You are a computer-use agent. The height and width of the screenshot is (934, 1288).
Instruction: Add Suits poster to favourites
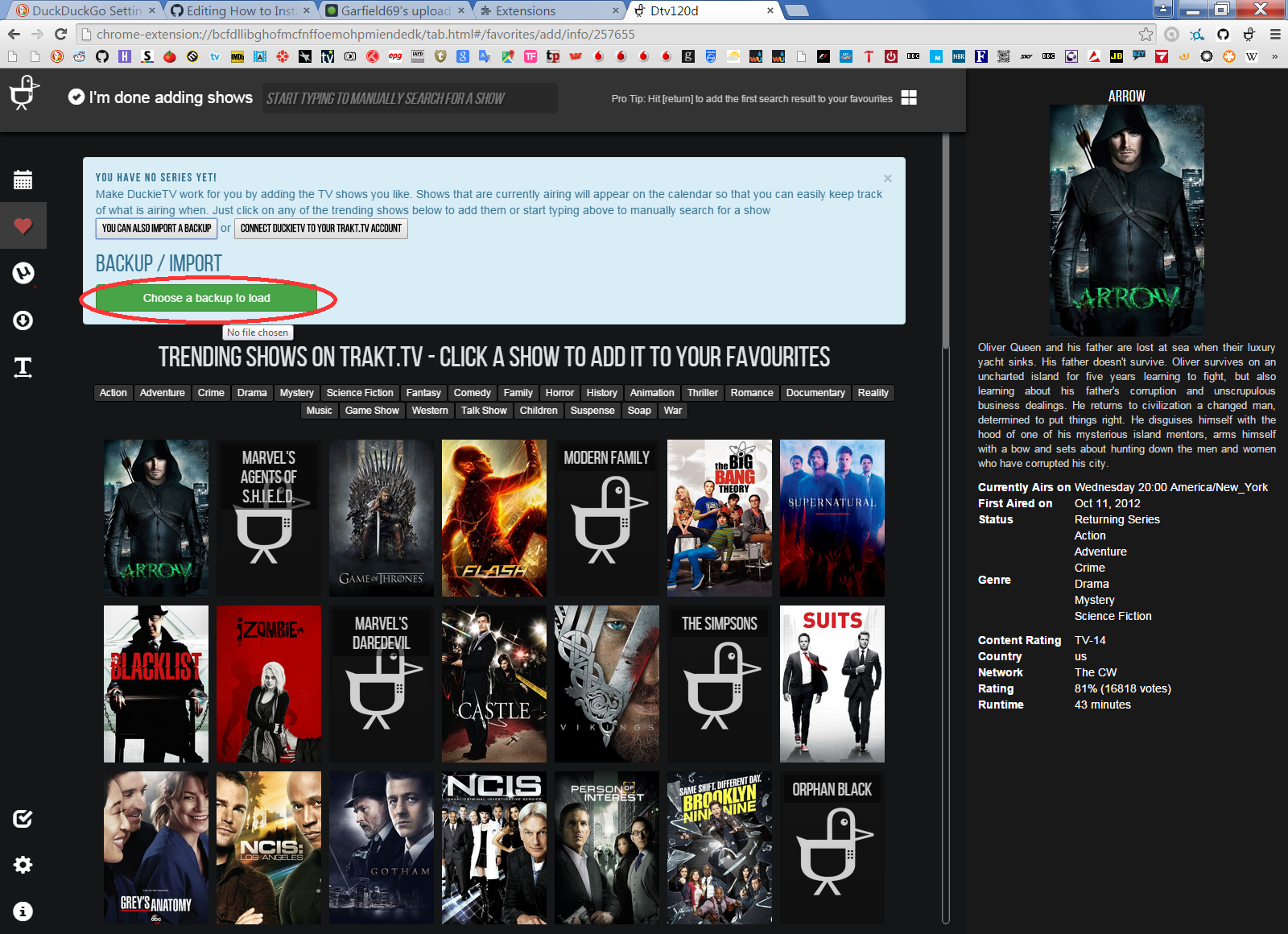tap(832, 684)
